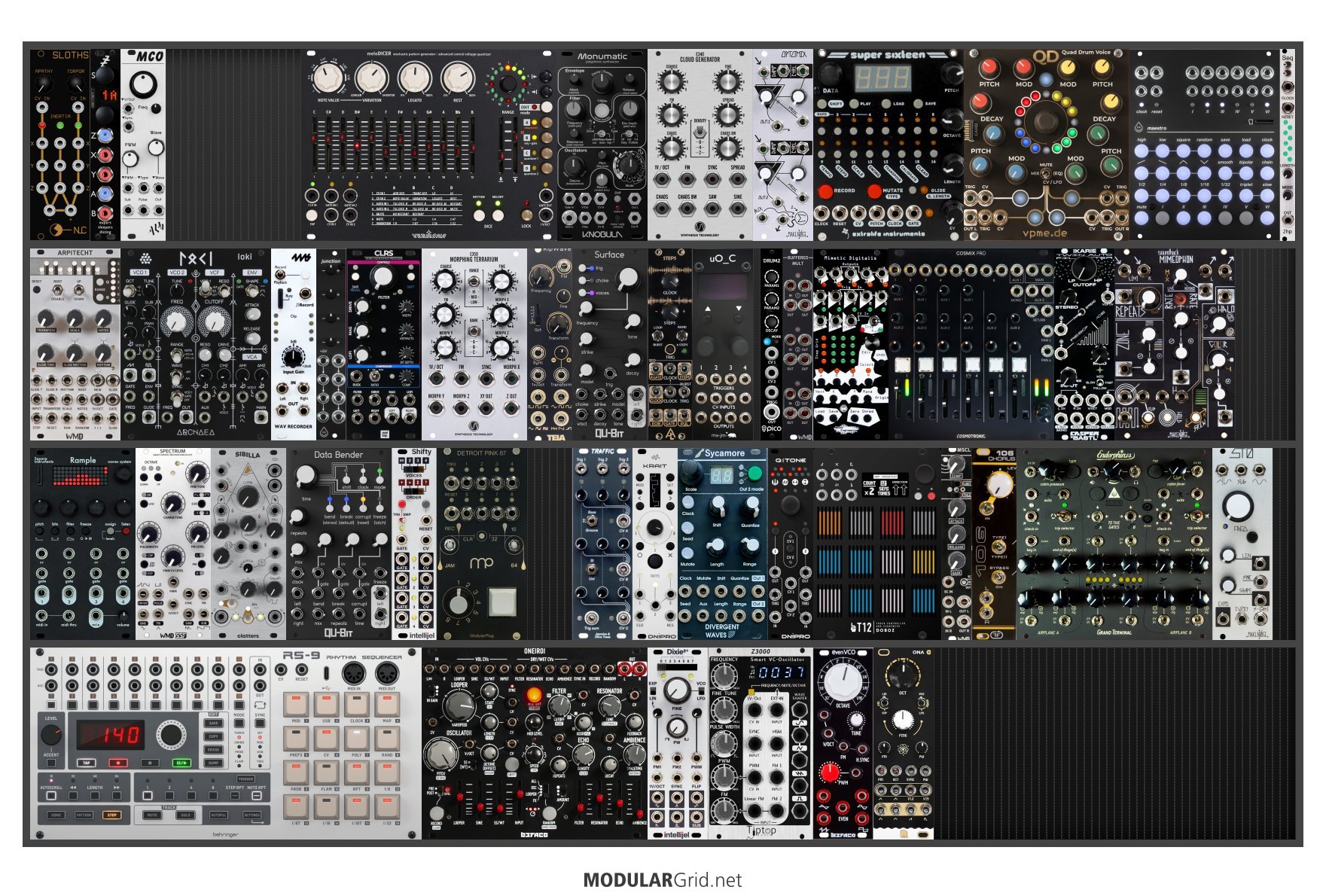Image resolution: width=1326 pixels, height=896 pixels.
Task: Select the Monumatic Knobula module
Action: (602, 145)
